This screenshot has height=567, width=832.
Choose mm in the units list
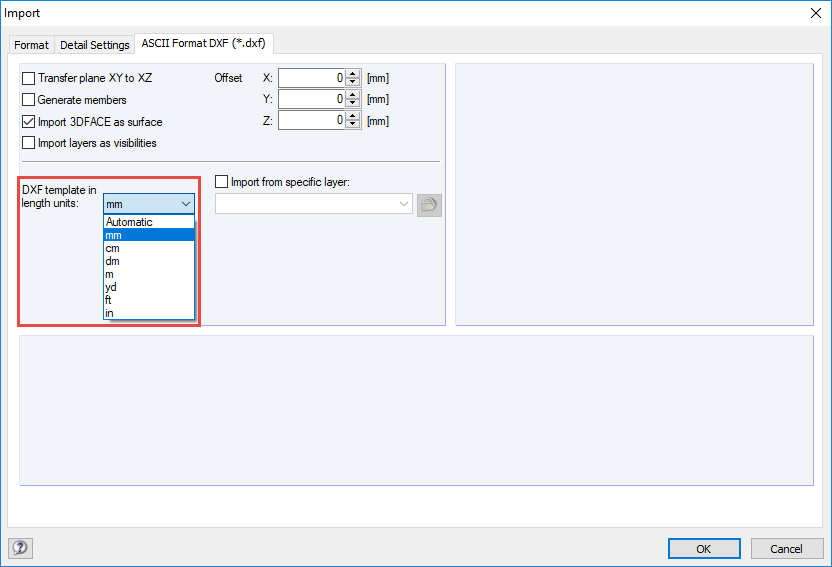click(x=149, y=235)
